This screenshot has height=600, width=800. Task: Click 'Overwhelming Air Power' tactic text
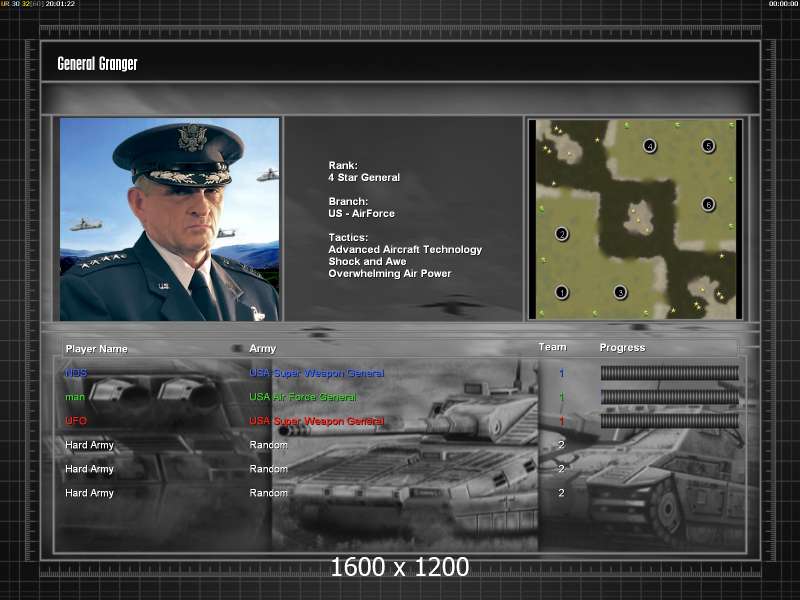click(x=390, y=273)
